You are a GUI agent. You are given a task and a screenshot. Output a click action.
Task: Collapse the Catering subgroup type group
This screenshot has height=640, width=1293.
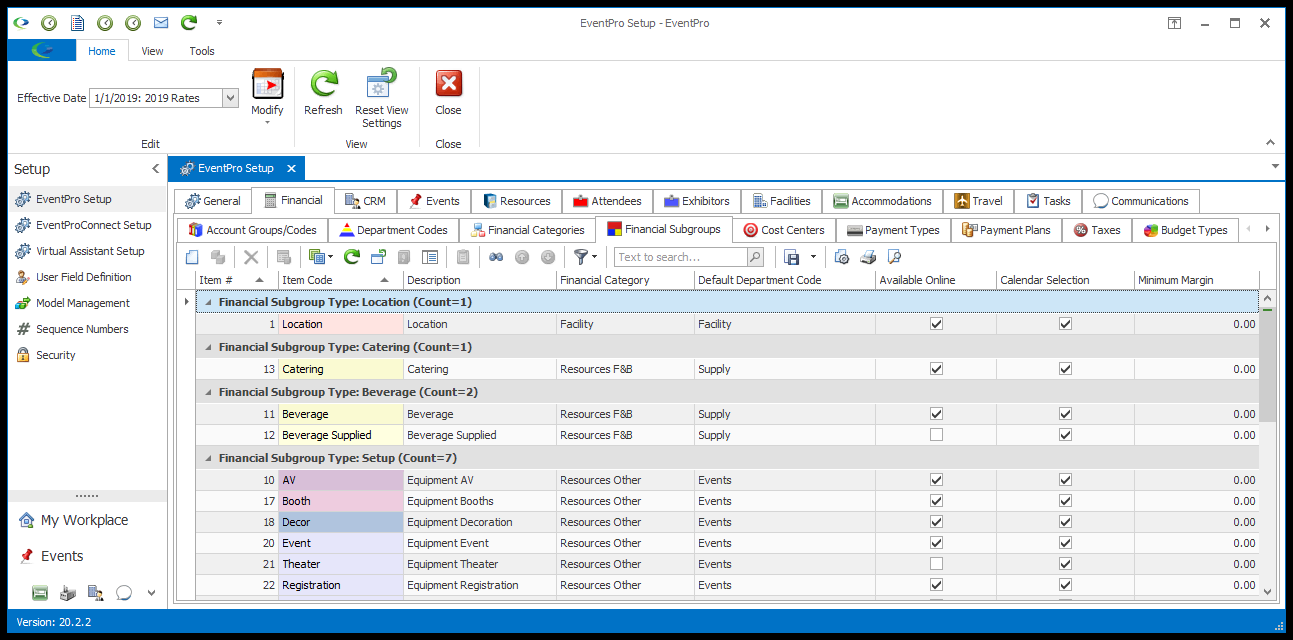[208, 347]
